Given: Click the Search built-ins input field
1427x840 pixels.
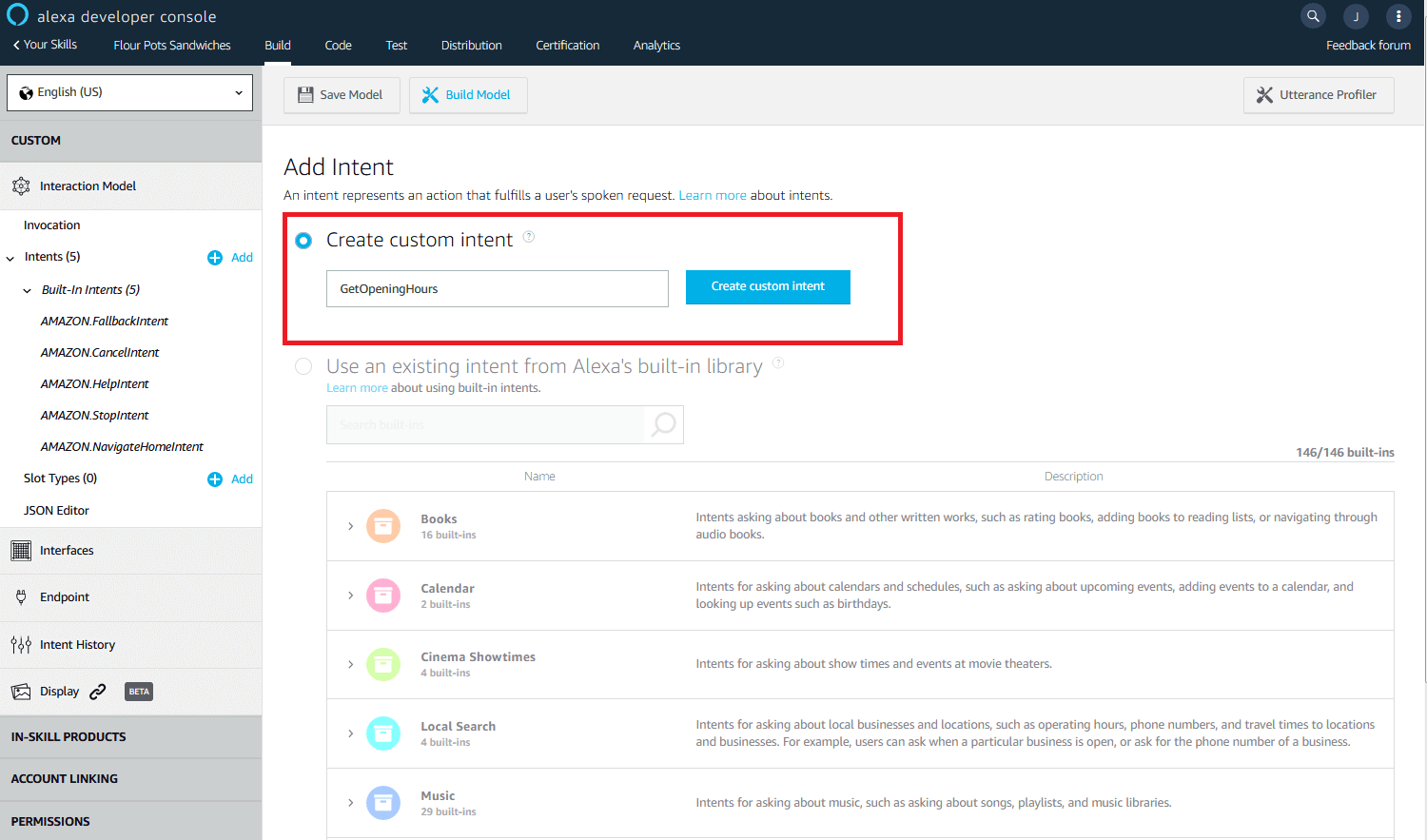Looking at the screenshot, I should click(485, 424).
